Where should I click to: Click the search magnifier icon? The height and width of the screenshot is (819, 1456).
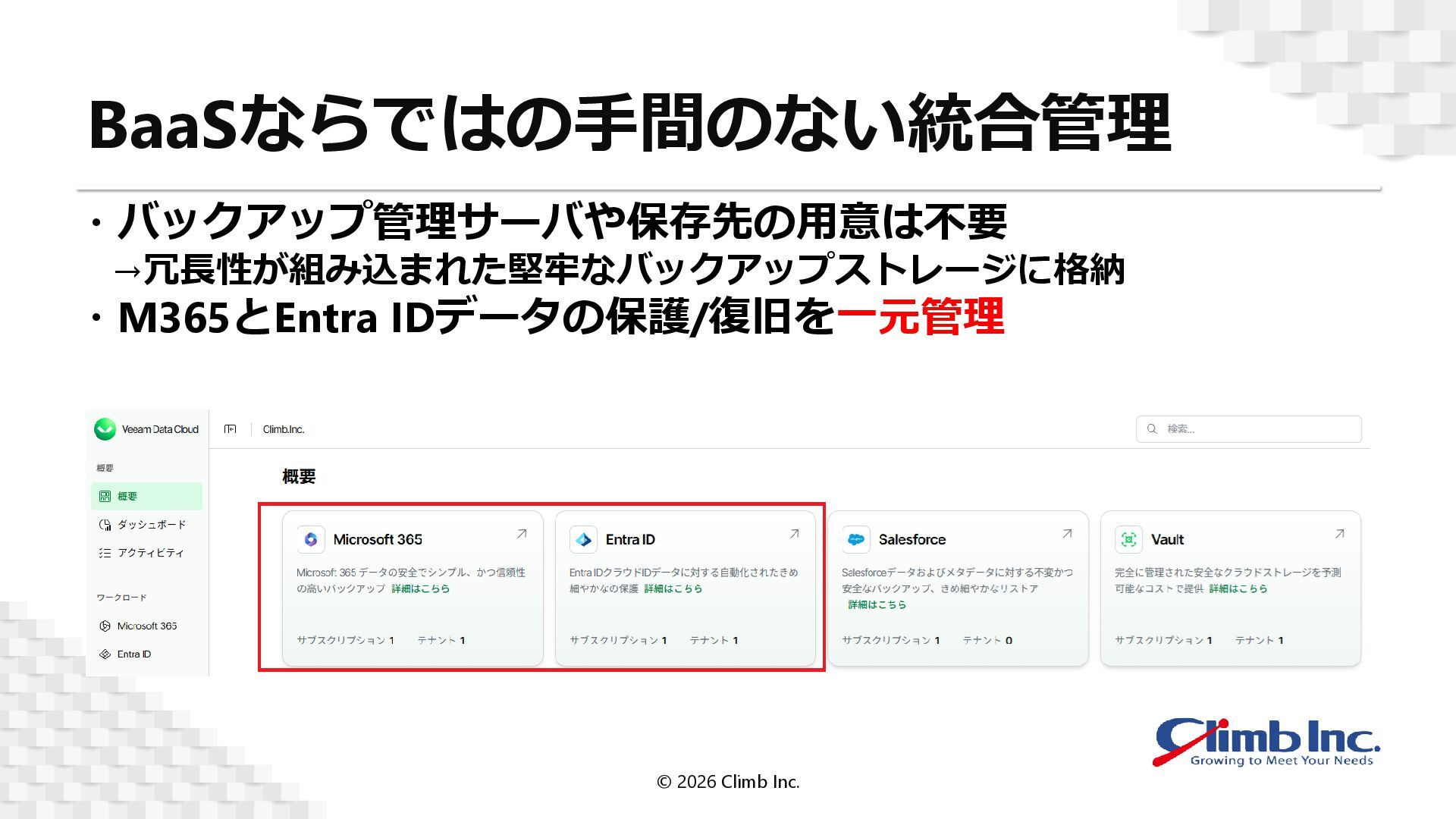[x=1152, y=429]
